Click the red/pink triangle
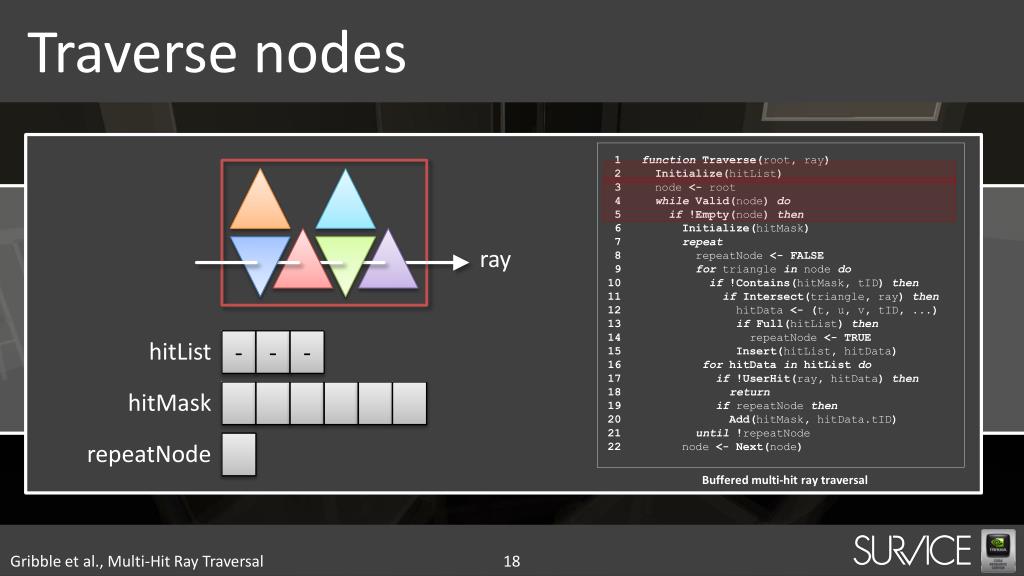 point(303,259)
